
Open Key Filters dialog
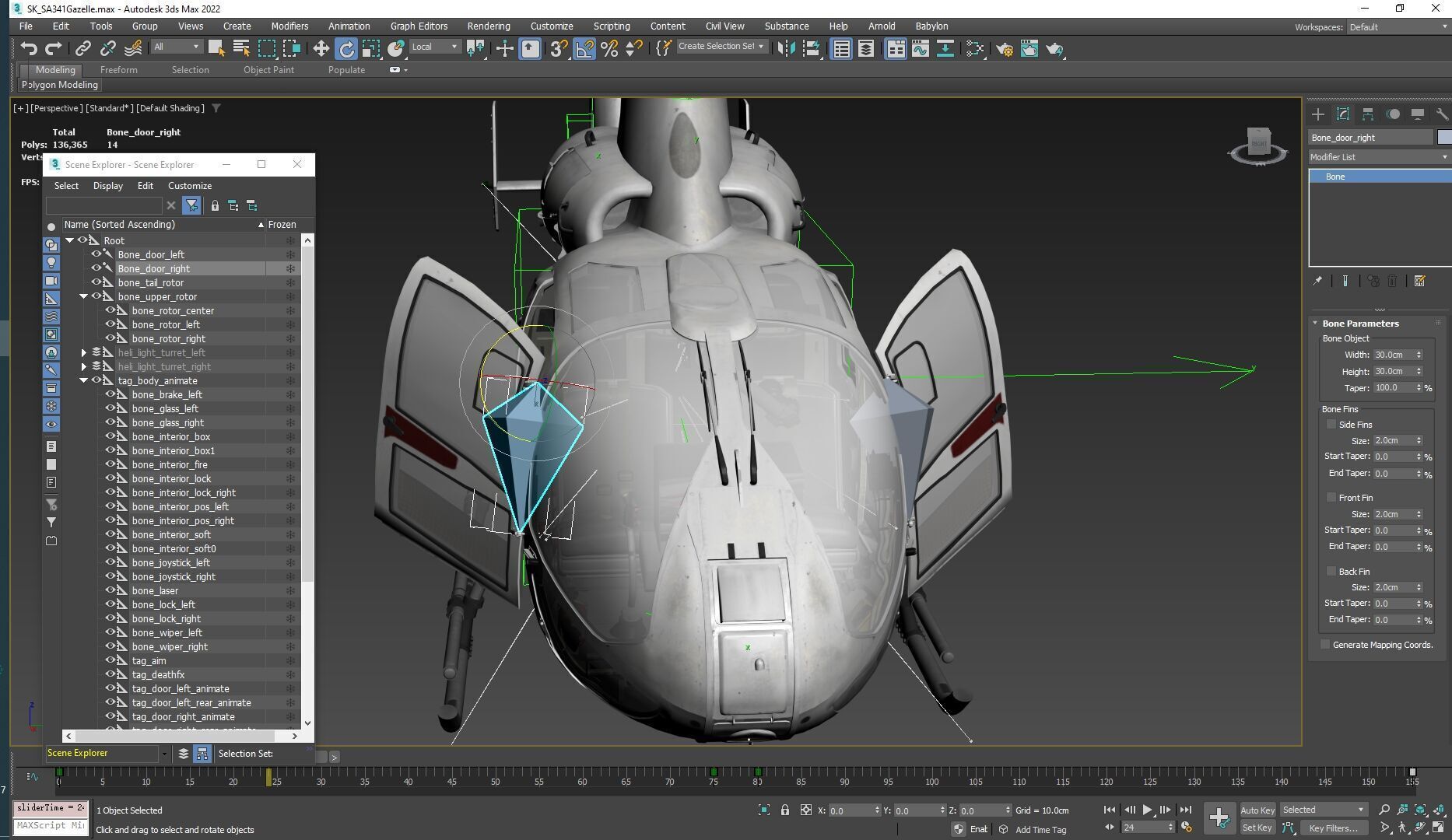click(x=1334, y=828)
